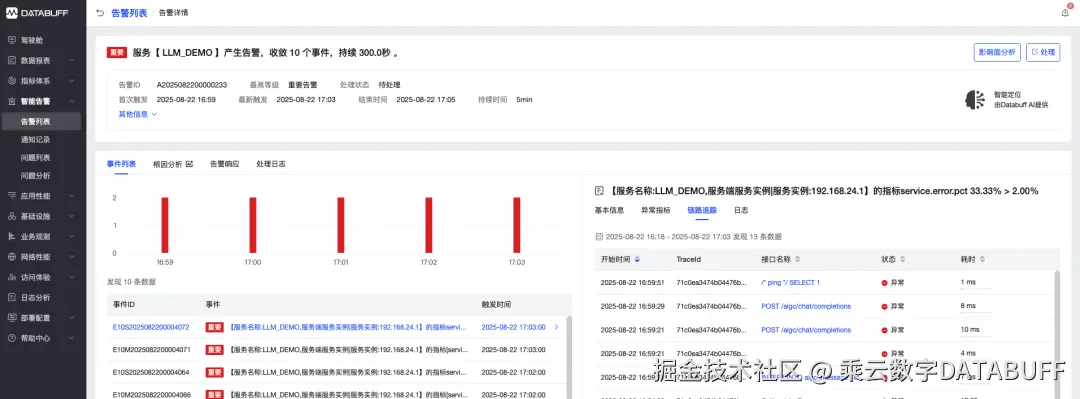Click the event document icon before 服务名称

click(x=599, y=191)
